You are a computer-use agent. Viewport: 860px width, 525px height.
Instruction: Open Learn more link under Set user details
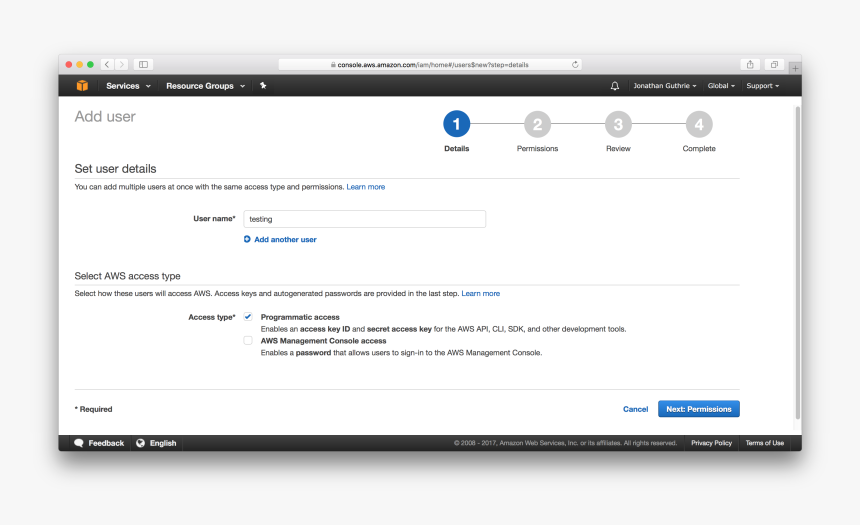click(366, 187)
